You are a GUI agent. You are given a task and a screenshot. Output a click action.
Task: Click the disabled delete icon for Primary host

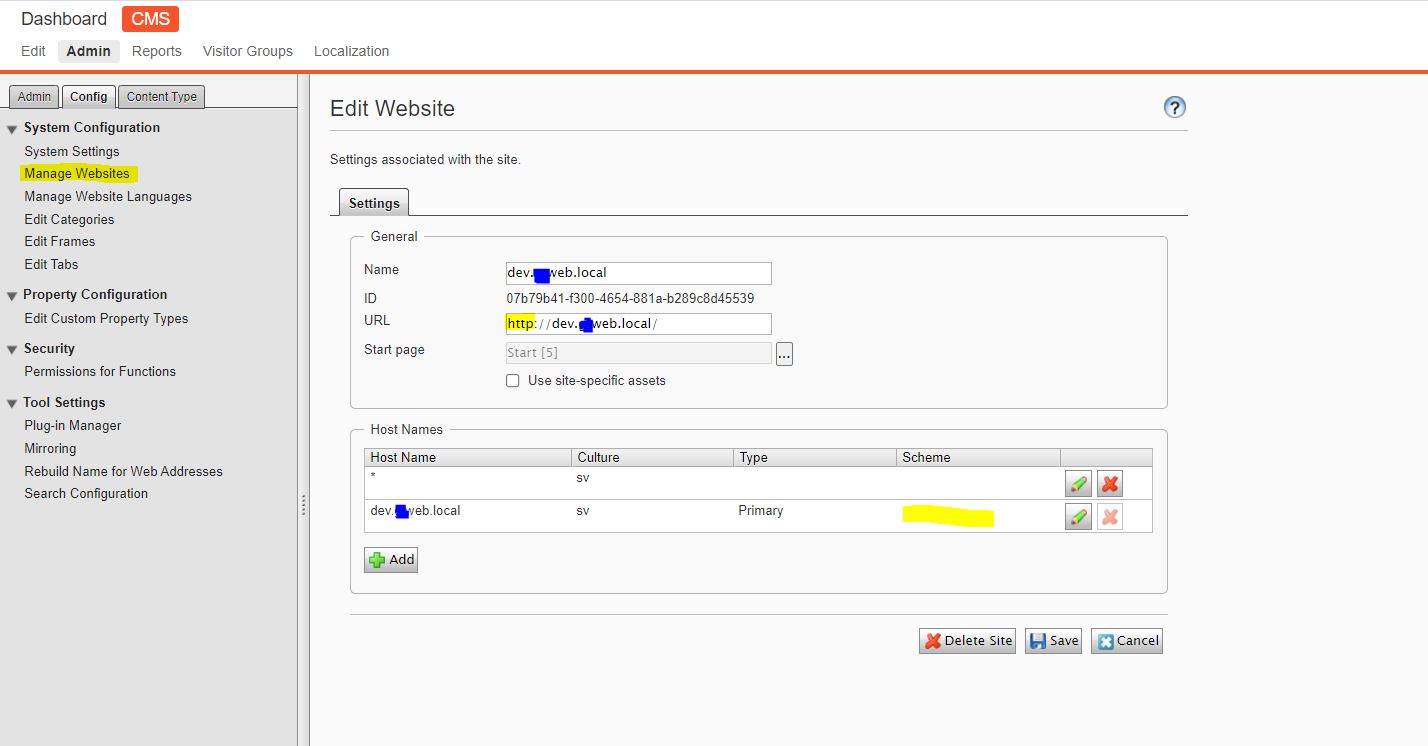tap(1109, 517)
